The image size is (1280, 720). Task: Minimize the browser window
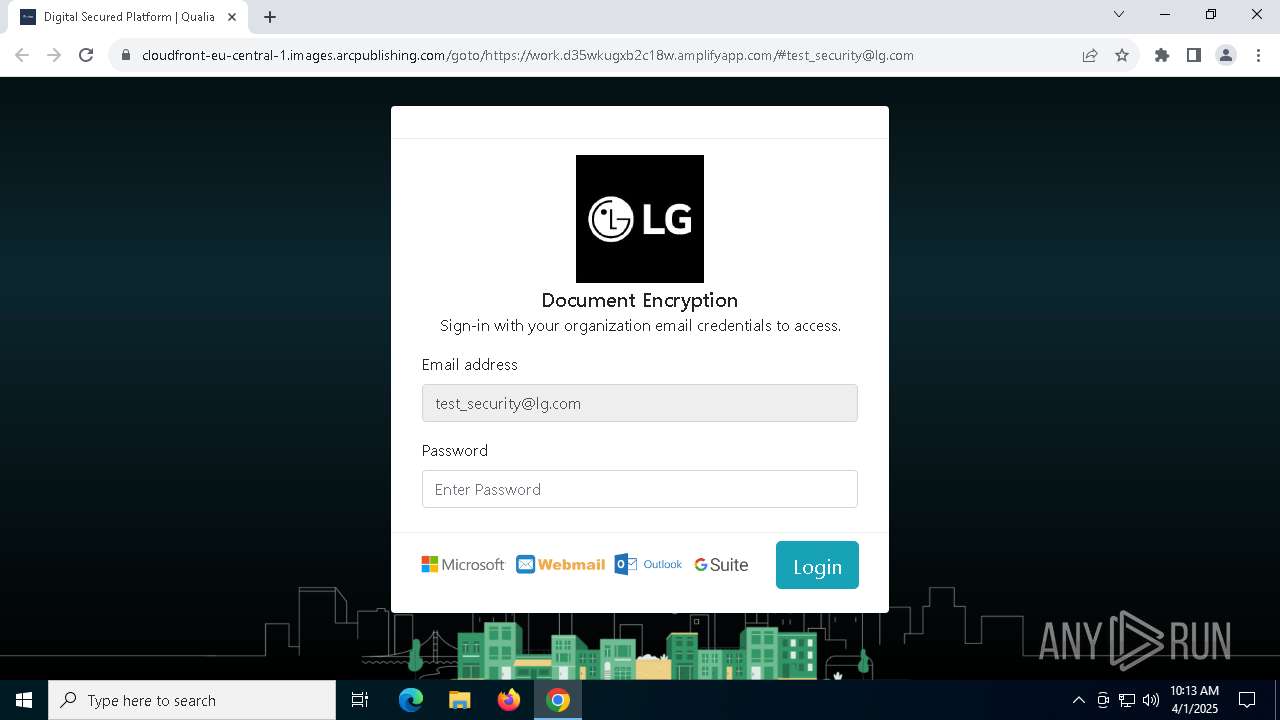(x=1165, y=15)
